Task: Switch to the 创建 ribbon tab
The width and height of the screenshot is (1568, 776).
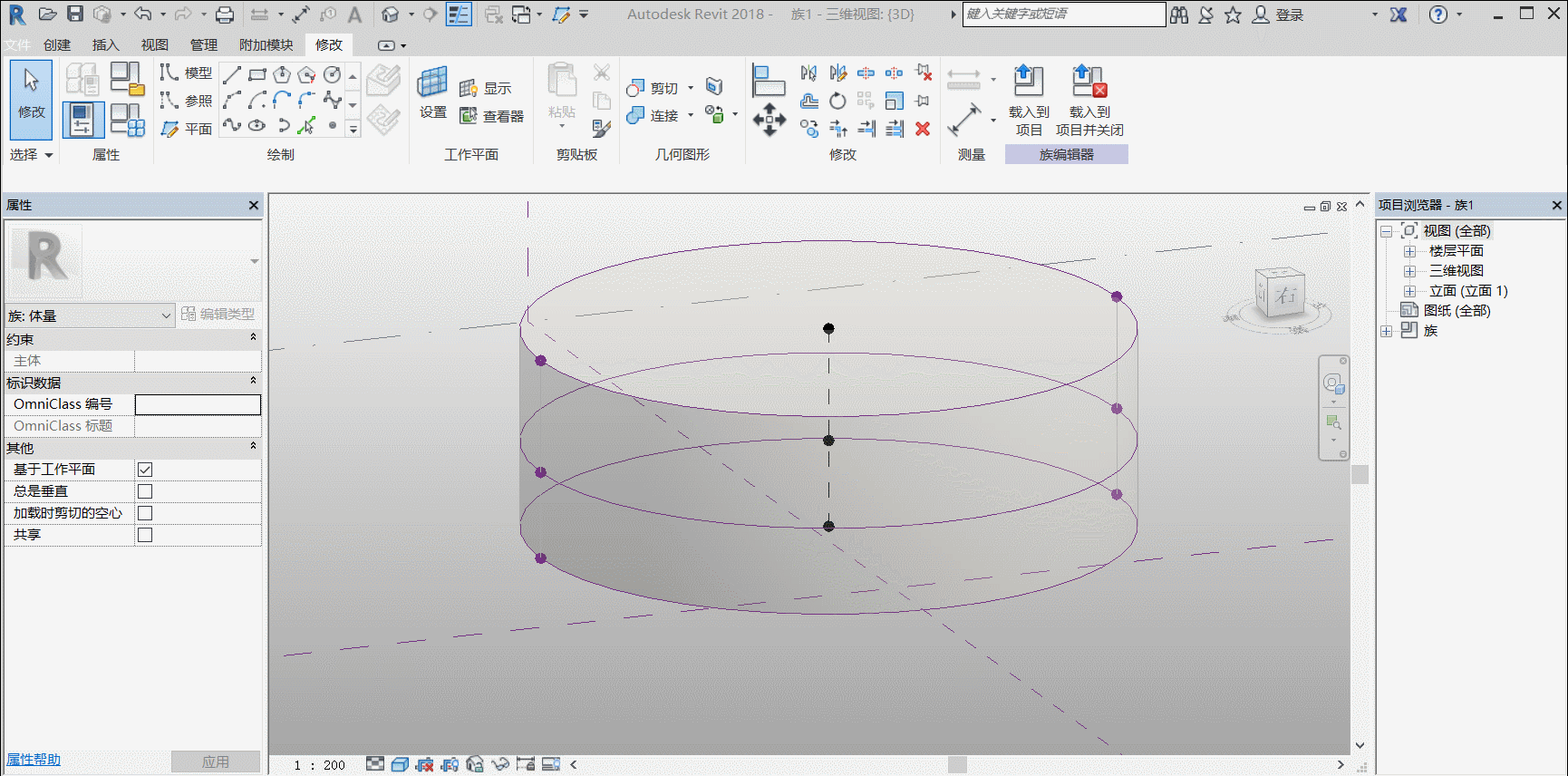Action: point(57,44)
